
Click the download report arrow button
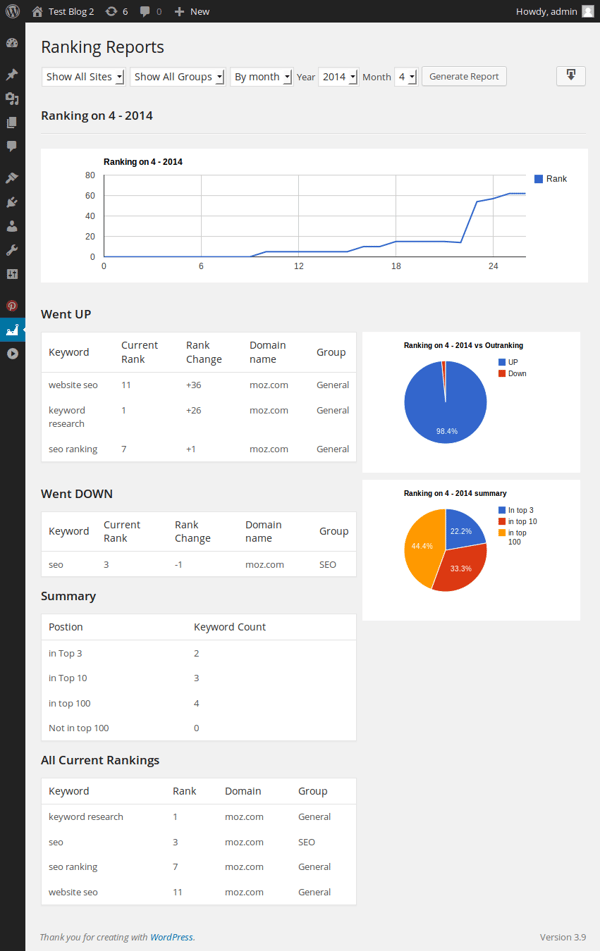(570, 76)
